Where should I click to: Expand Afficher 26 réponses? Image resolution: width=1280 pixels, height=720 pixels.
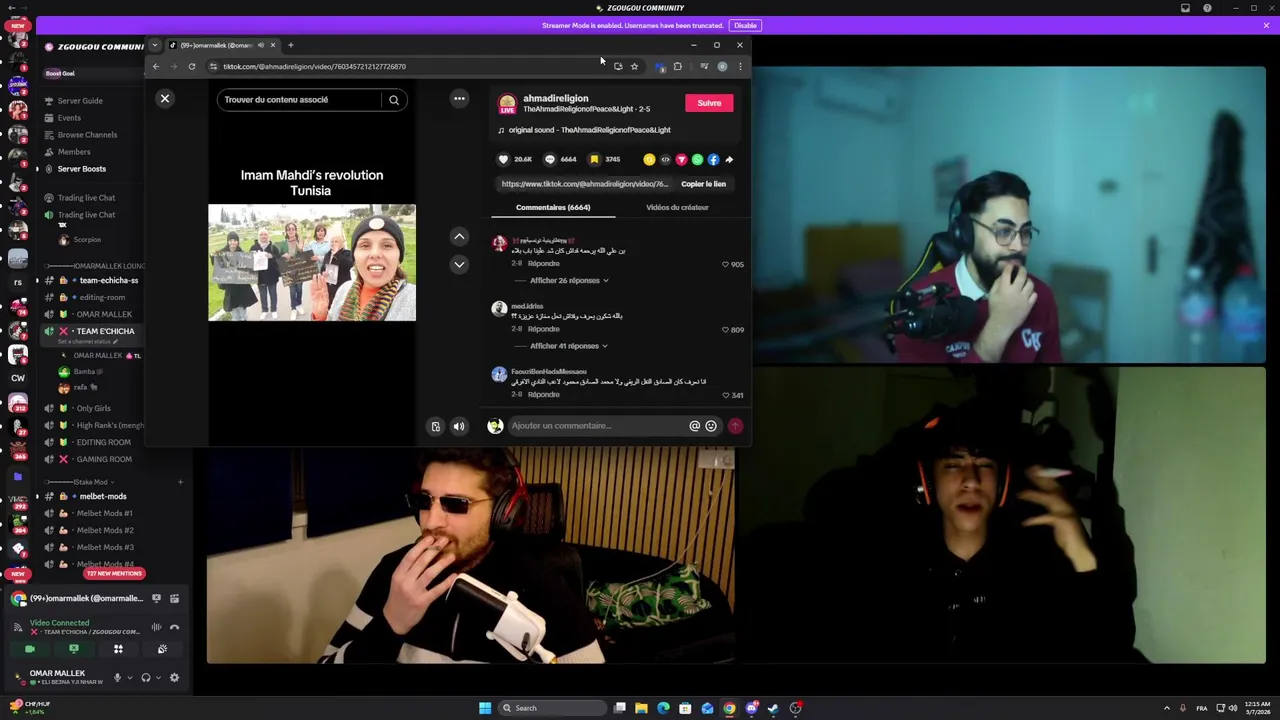(569, 281)
